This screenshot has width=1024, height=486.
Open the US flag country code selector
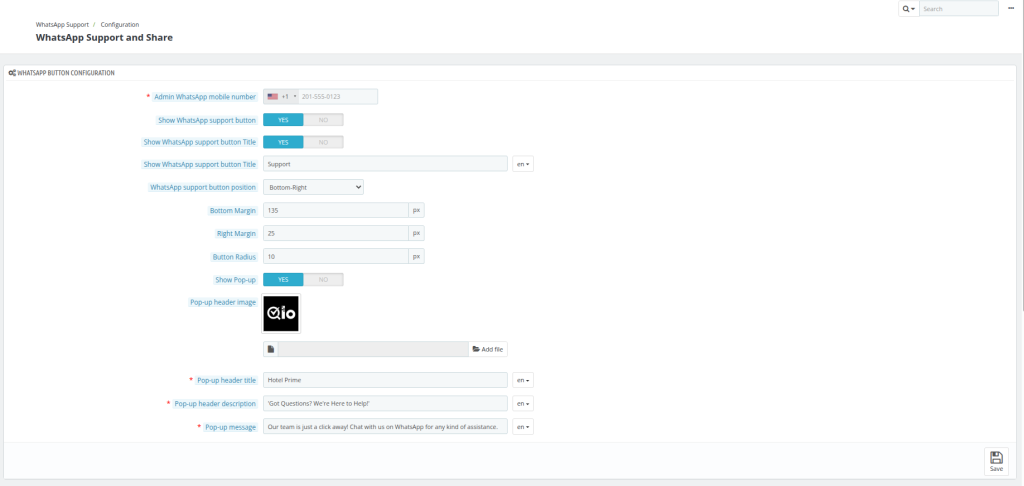(281, 97)
